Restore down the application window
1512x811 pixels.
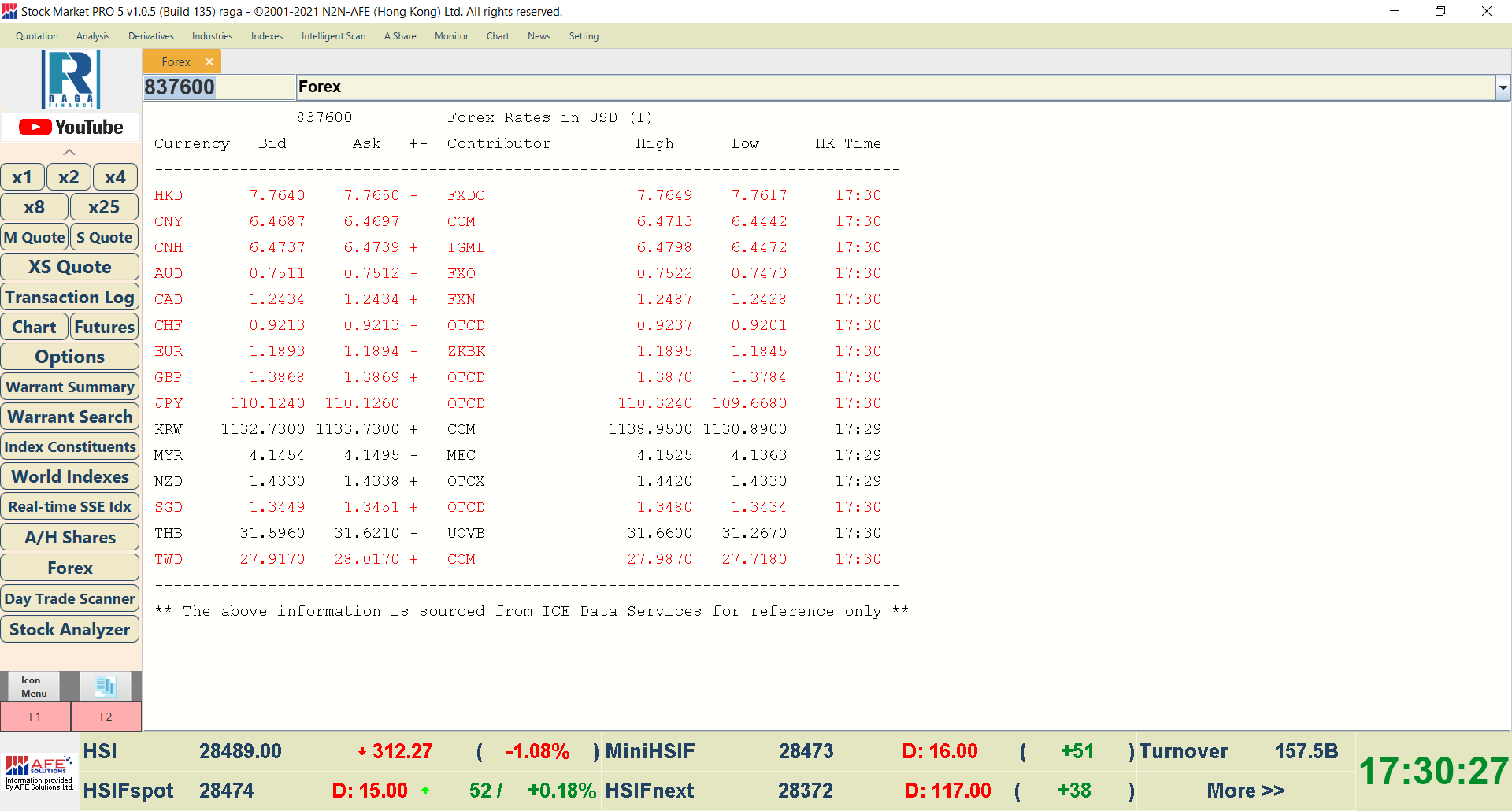tap(1440, 11)
